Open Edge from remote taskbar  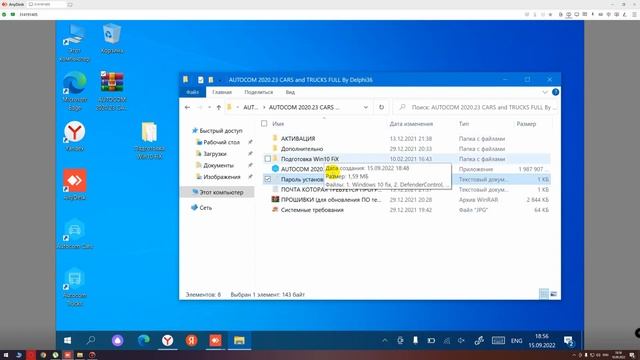click(x=143, y=340)
